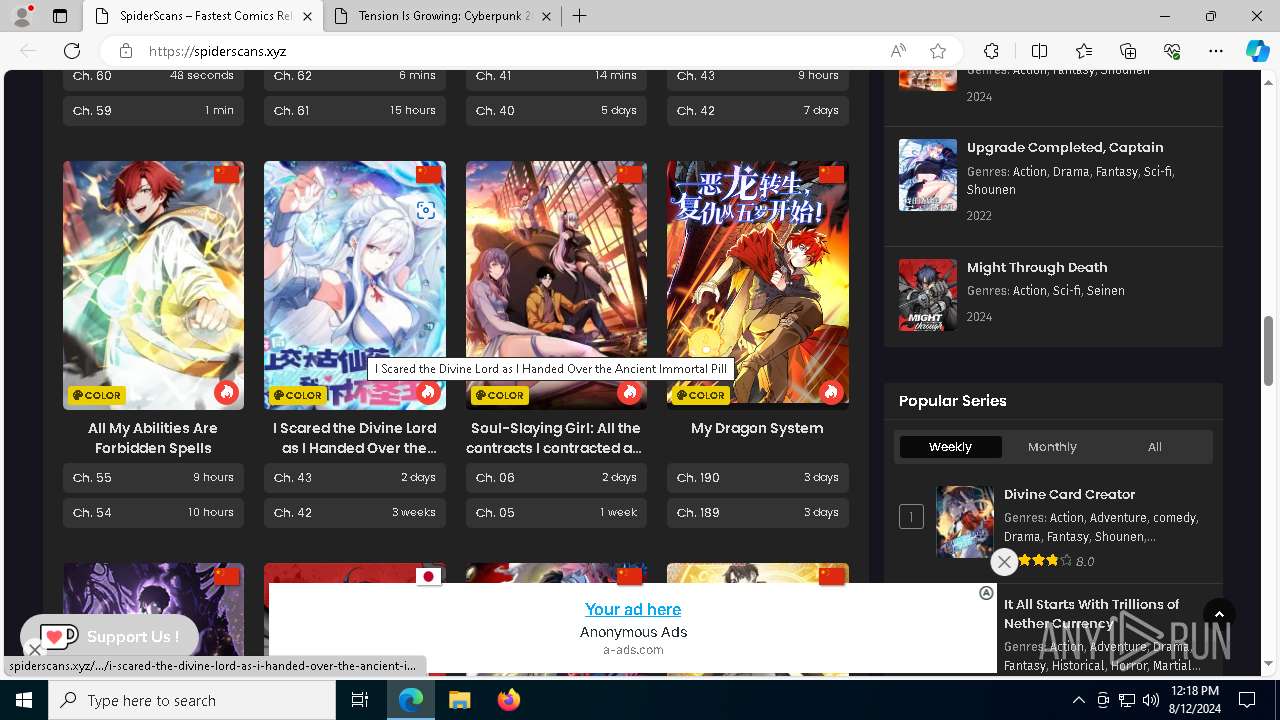Screen dimensions: 1280x720
Task: Select All popular series tab
Action: 1155,447
